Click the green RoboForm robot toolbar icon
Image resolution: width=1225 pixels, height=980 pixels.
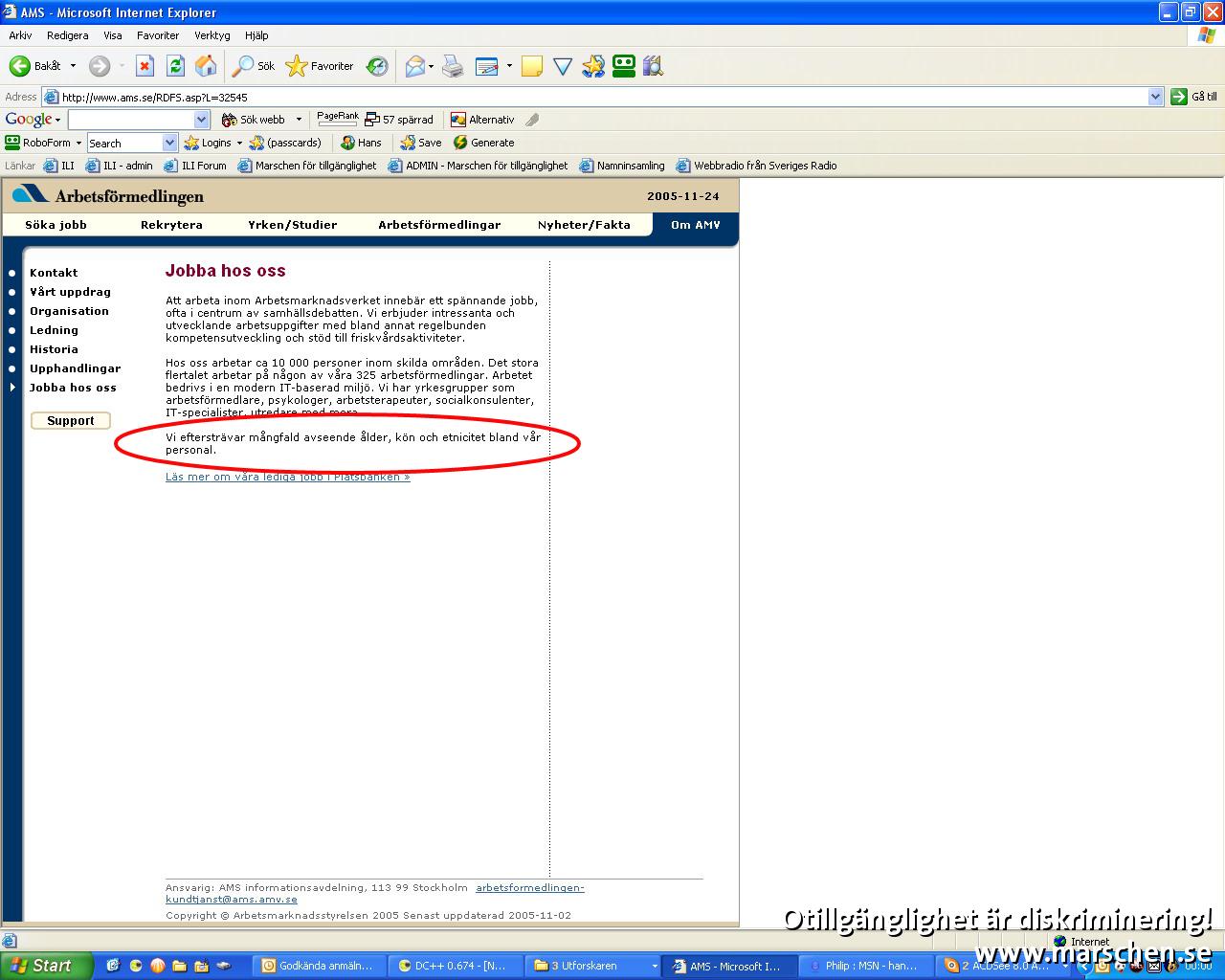624,66
